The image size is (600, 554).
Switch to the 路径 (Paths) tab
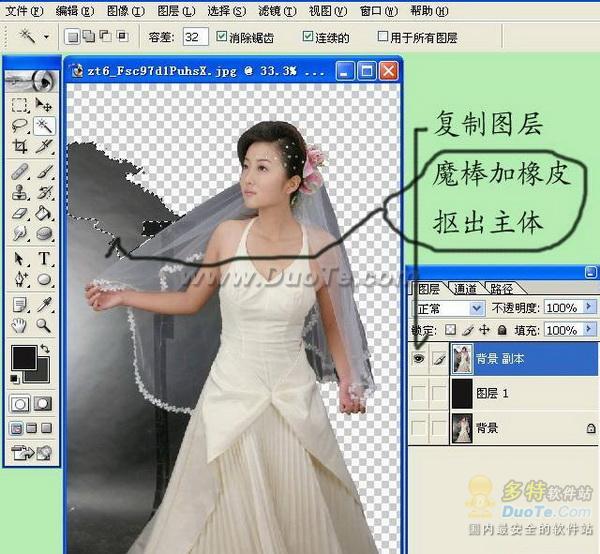coord(501,289)
